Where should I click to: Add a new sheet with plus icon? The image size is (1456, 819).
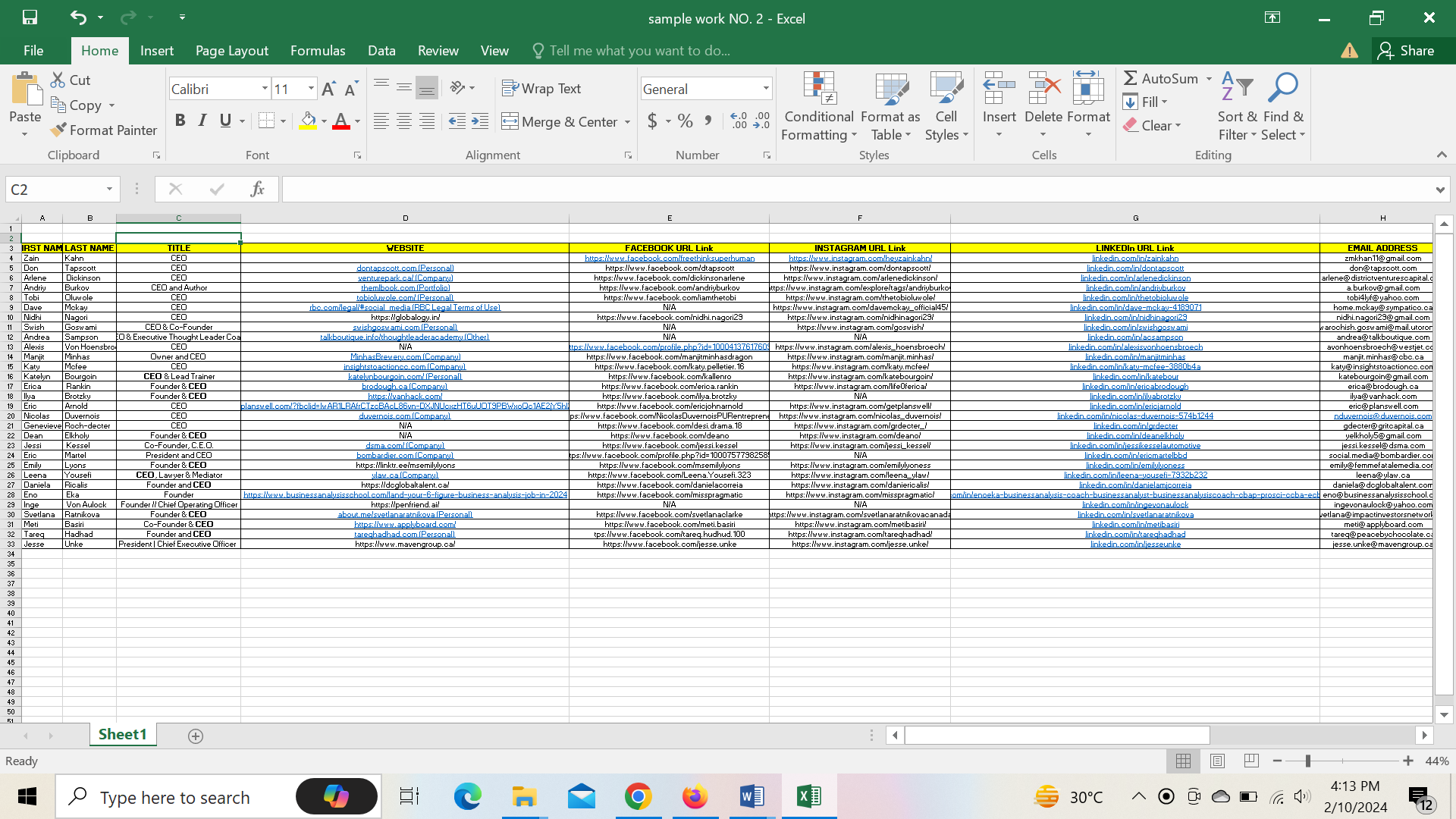(195, 736)
